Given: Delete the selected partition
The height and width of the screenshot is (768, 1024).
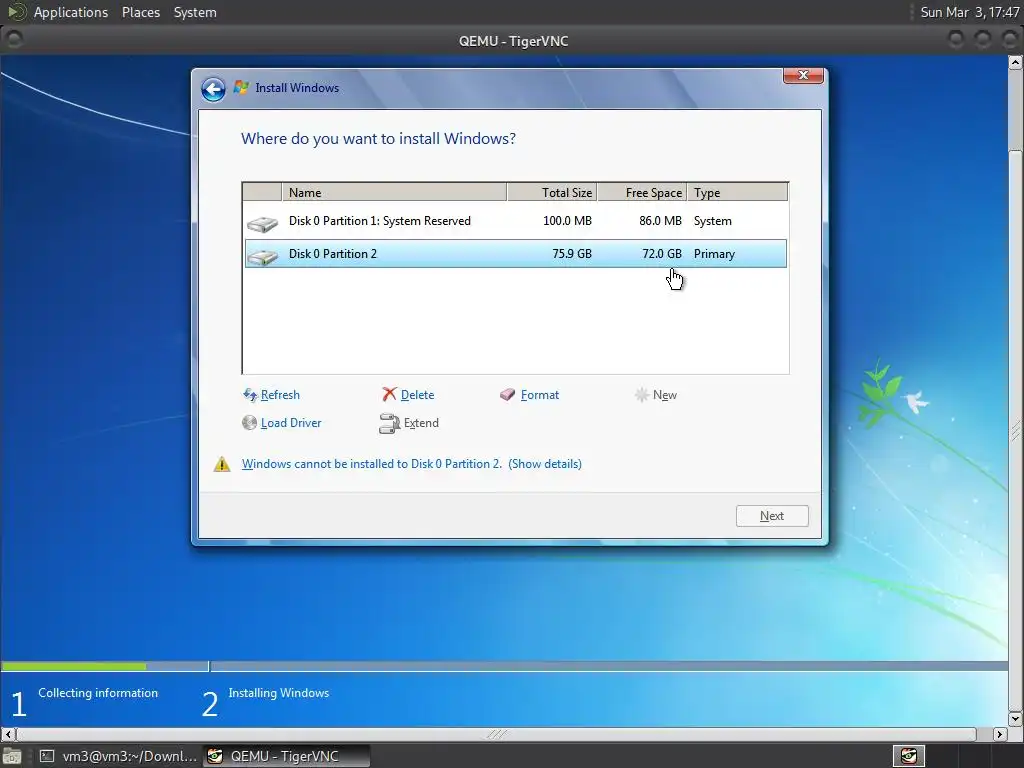Looking at the screenshot, I should click(417, 394).
